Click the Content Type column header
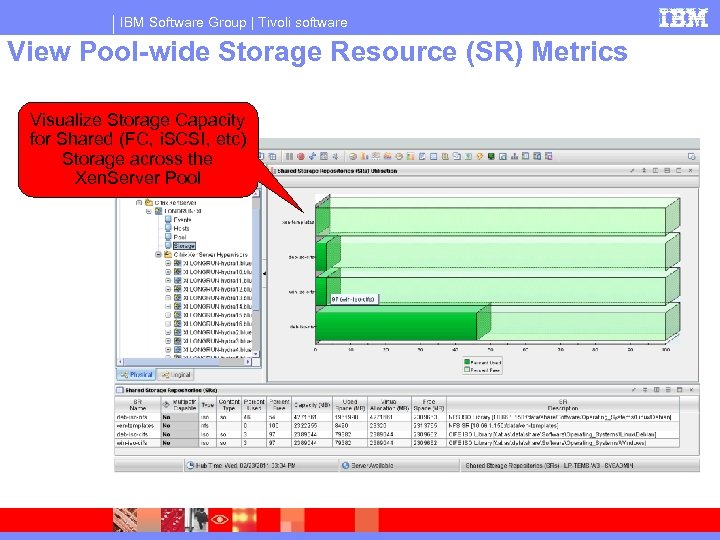 click(x=229, y=405)
